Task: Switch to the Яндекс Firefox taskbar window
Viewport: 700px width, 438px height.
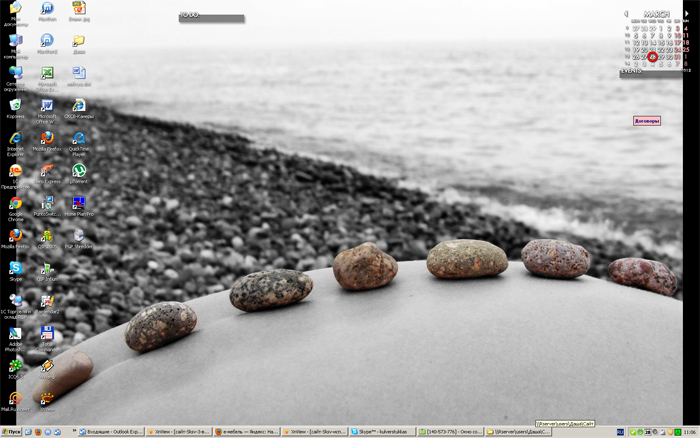Action: tap(246, 432)
